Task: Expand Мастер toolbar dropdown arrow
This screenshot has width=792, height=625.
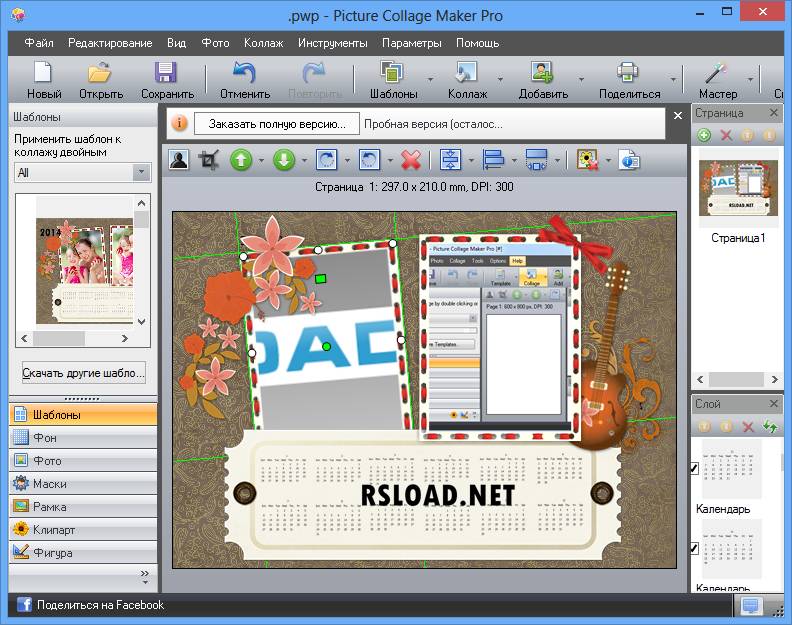Action: [x=750, y=79]
